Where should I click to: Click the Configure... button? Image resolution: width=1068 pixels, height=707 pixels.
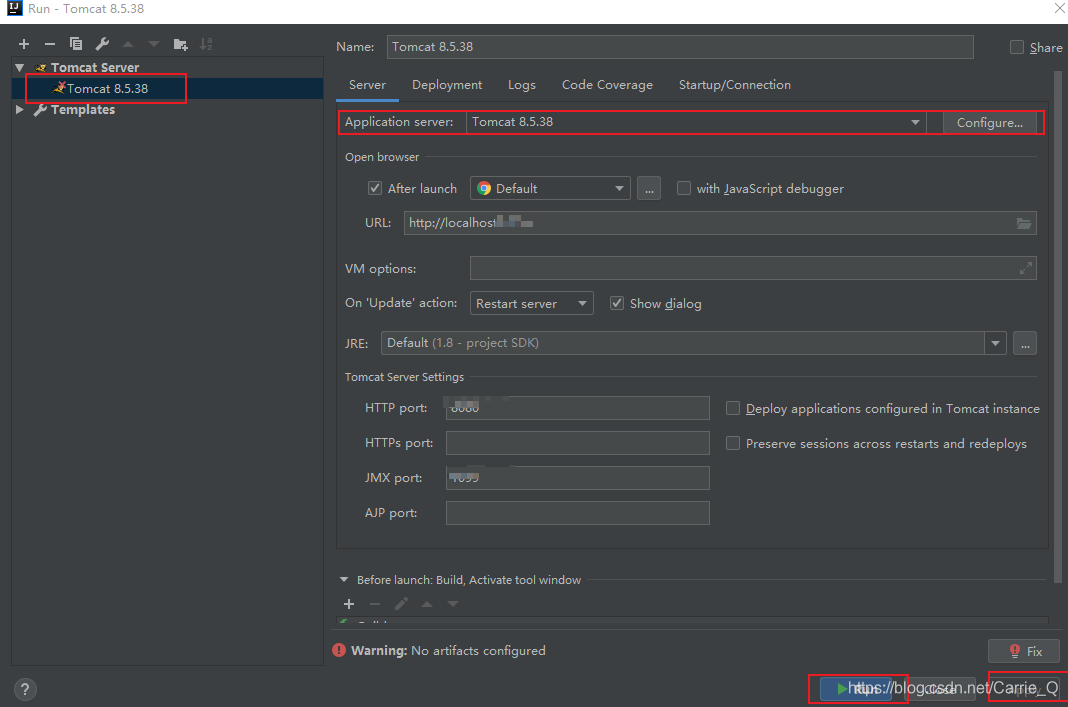pos(990,123)
